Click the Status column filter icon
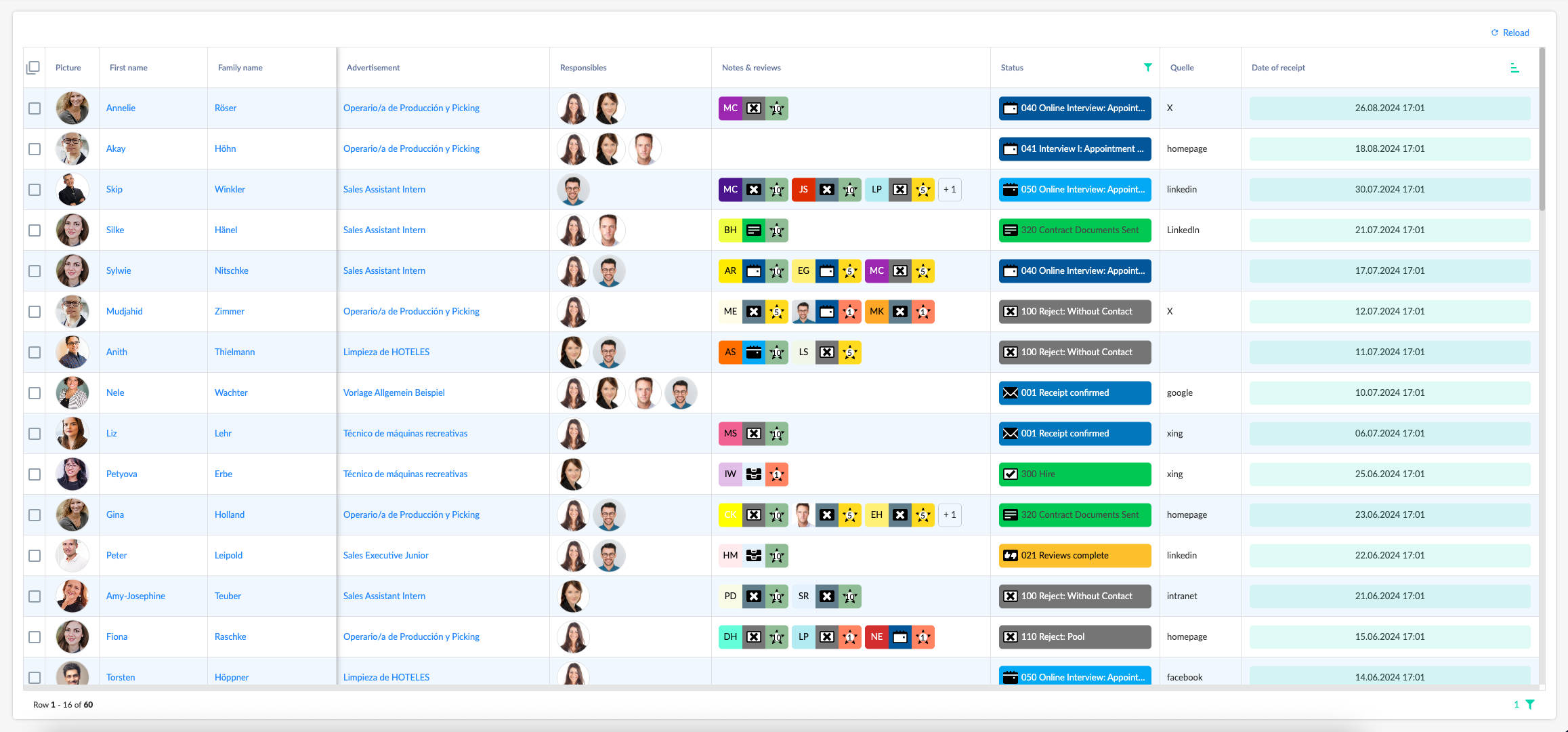The height and width of the screenshot is (732, 1568). click(x=1147, y=67)
